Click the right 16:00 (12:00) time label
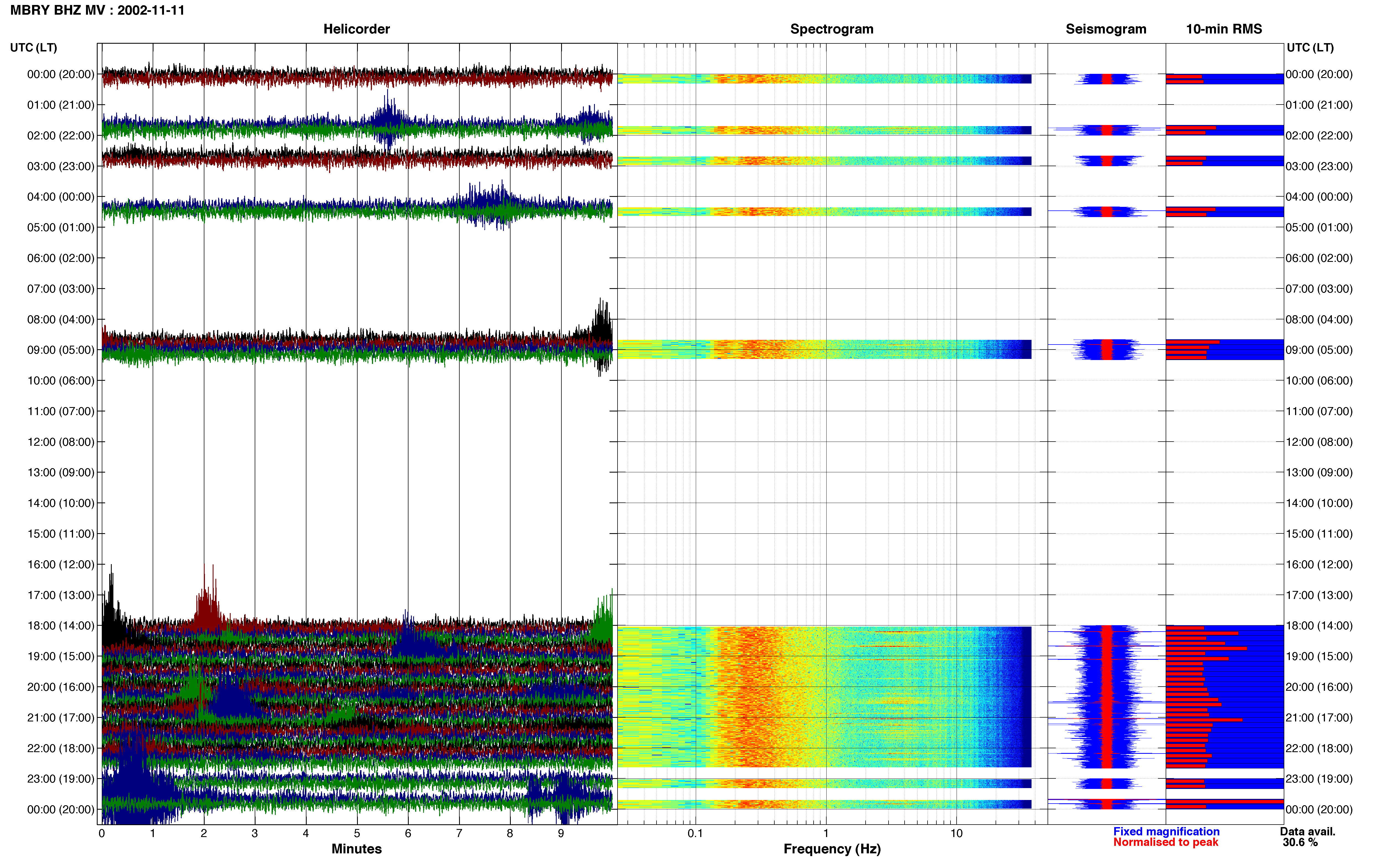The image size is (1388, 868). [1319, 564]
